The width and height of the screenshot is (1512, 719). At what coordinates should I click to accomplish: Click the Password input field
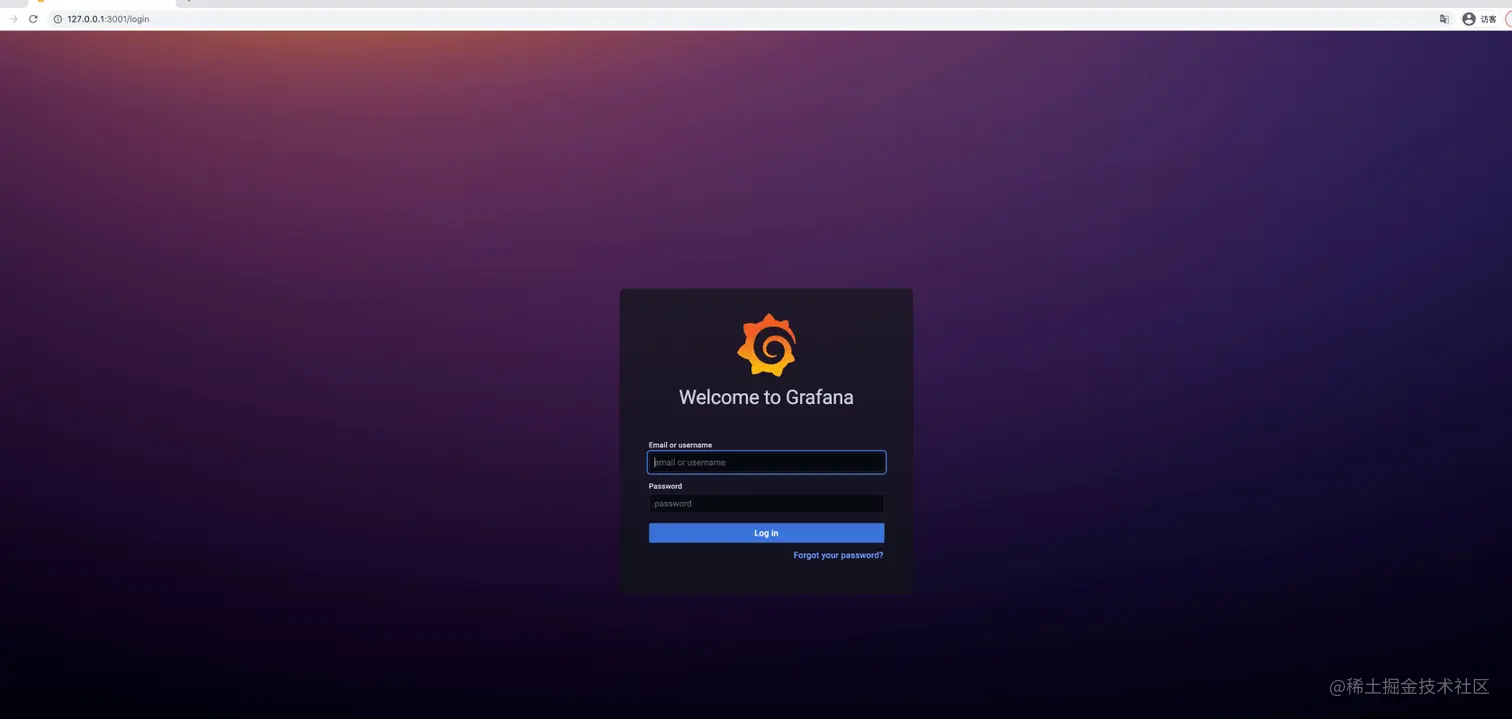pyautogui.click(x=766, y=504)
